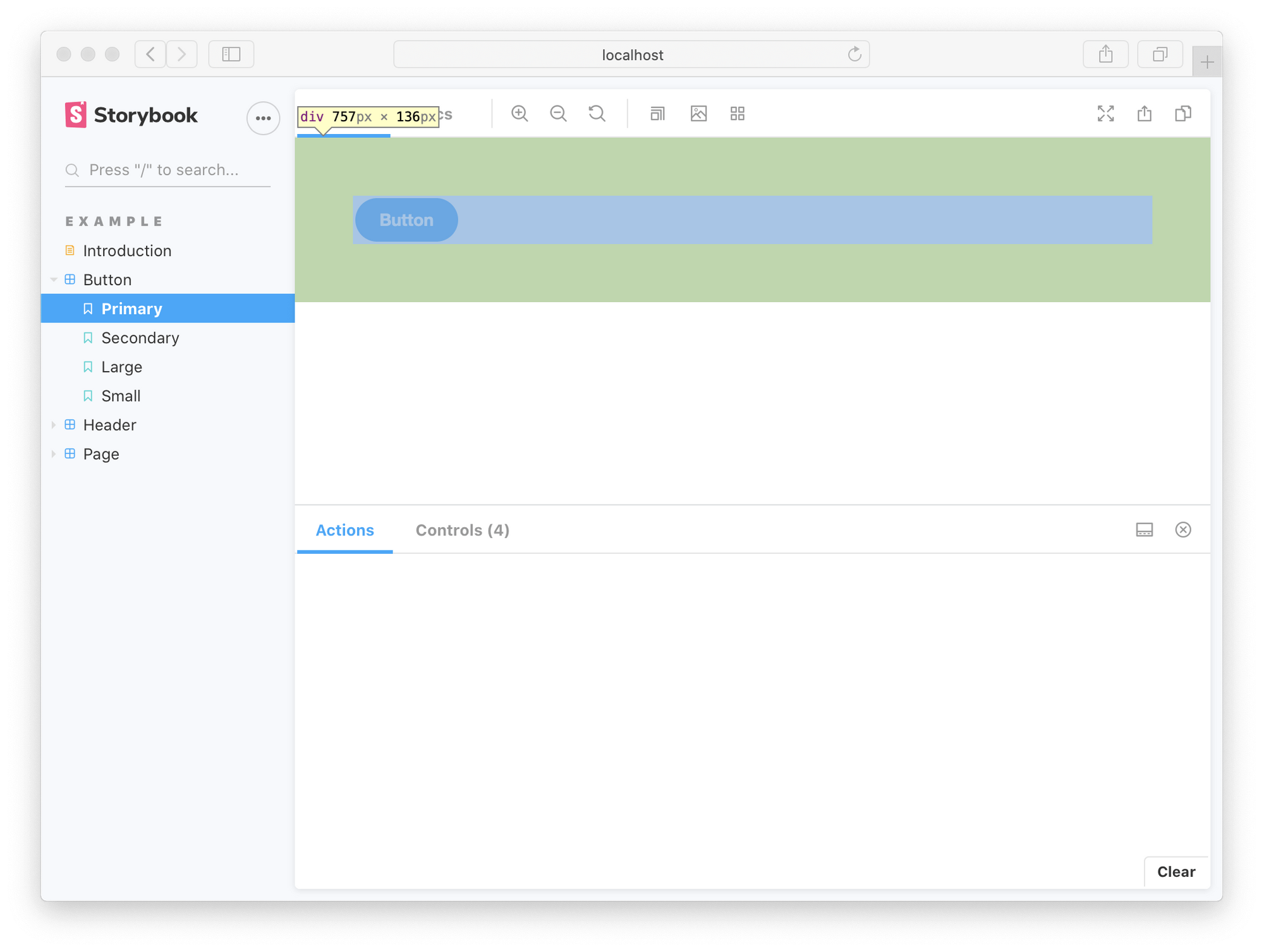This screenshot has width=1264, height=952.
Task: Click the Clear button
Action: point(1176,872)
